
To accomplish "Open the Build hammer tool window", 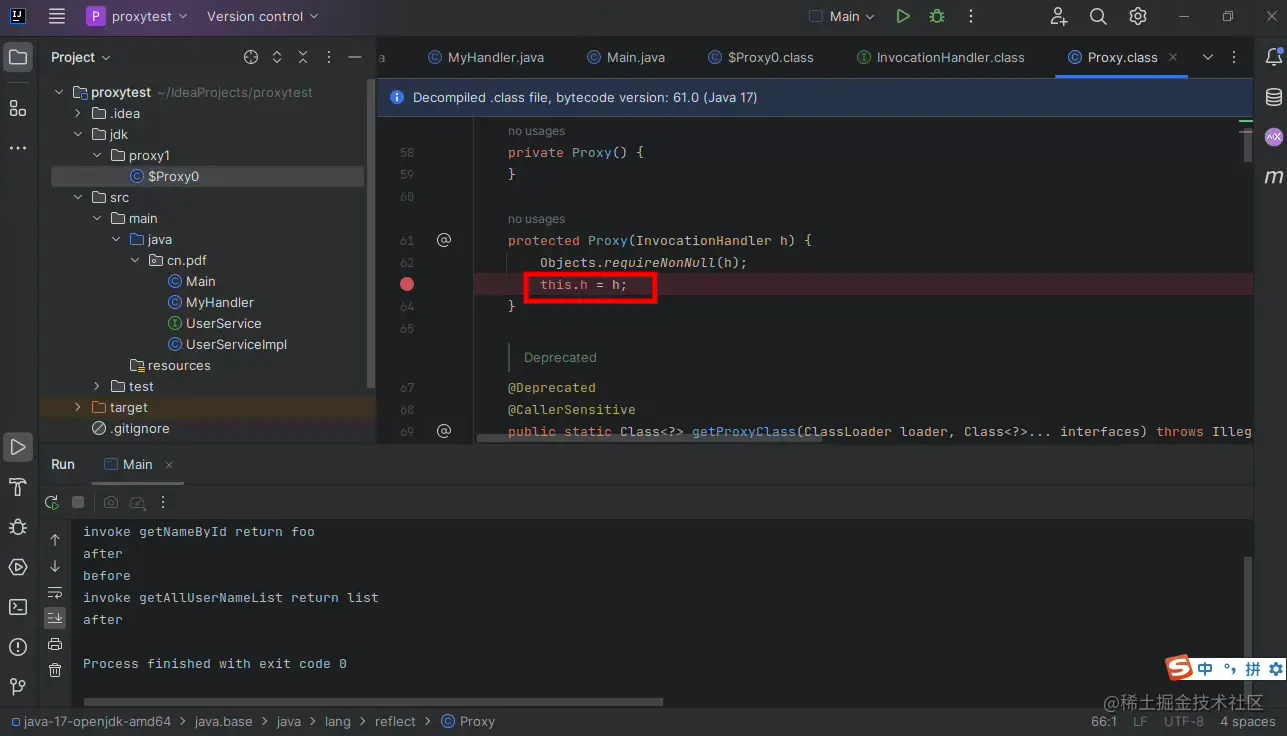I will (18, 487).
